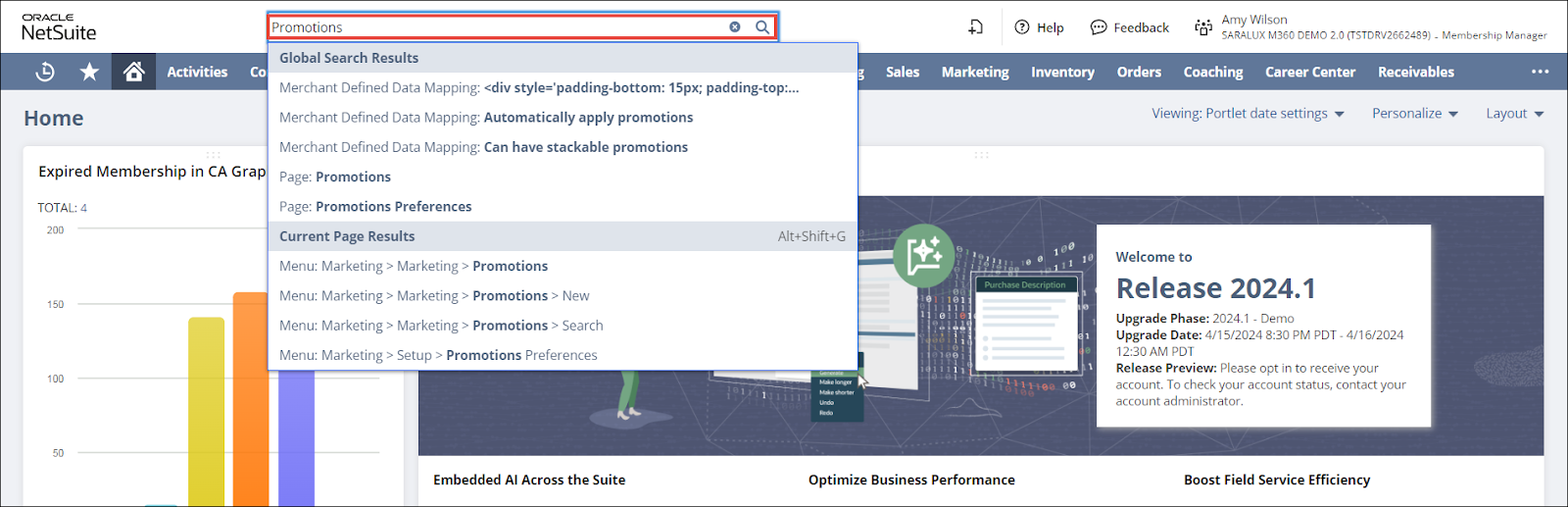Expand the Personalize dropdown
Image resolution: width=1568 pixels, height=507 pixels.
pos(1414,114)
